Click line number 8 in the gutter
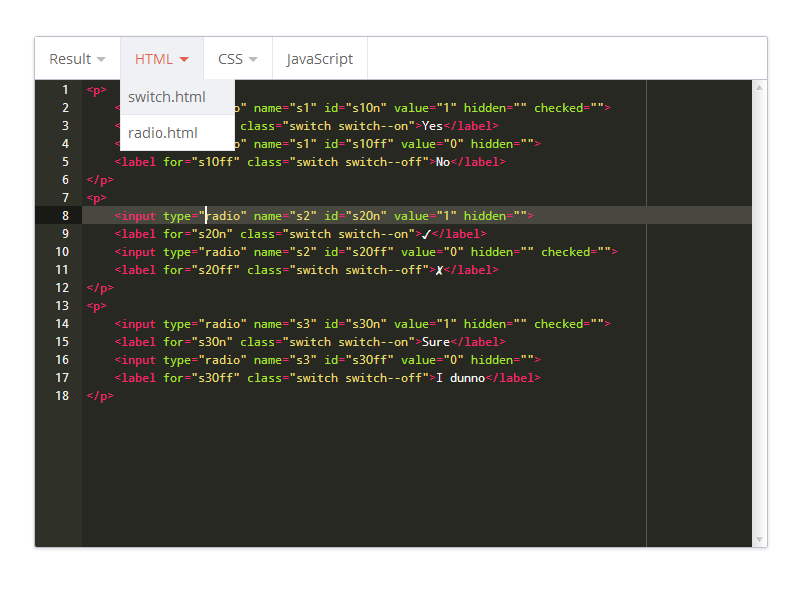Viewport: 800px width, 600px height. tap(65, 216)
